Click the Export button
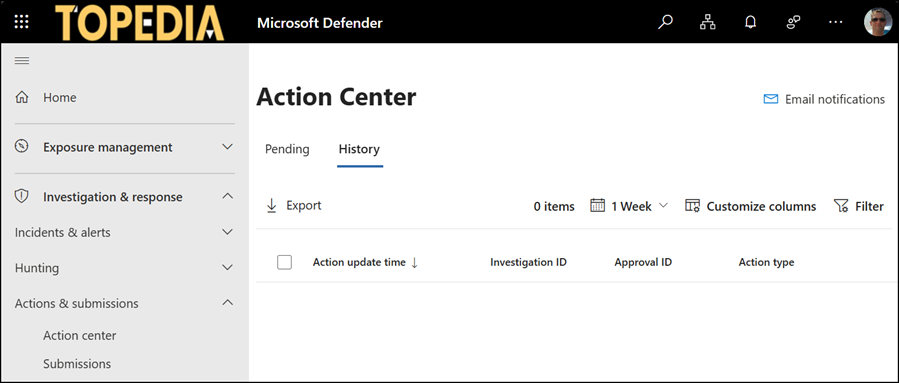This screenshot has width=900, height=383. (294, 206)
